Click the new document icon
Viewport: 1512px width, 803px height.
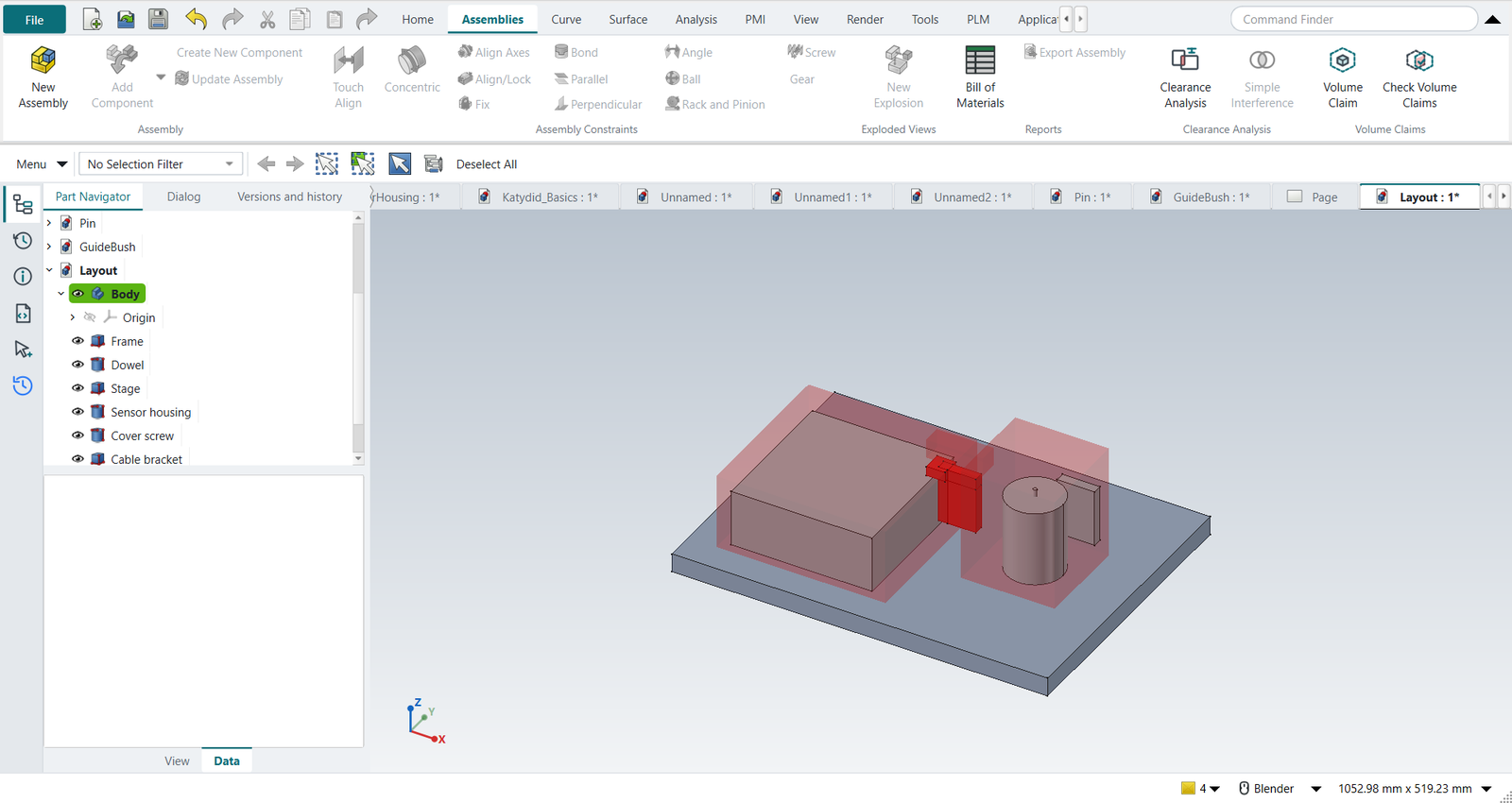93,19
